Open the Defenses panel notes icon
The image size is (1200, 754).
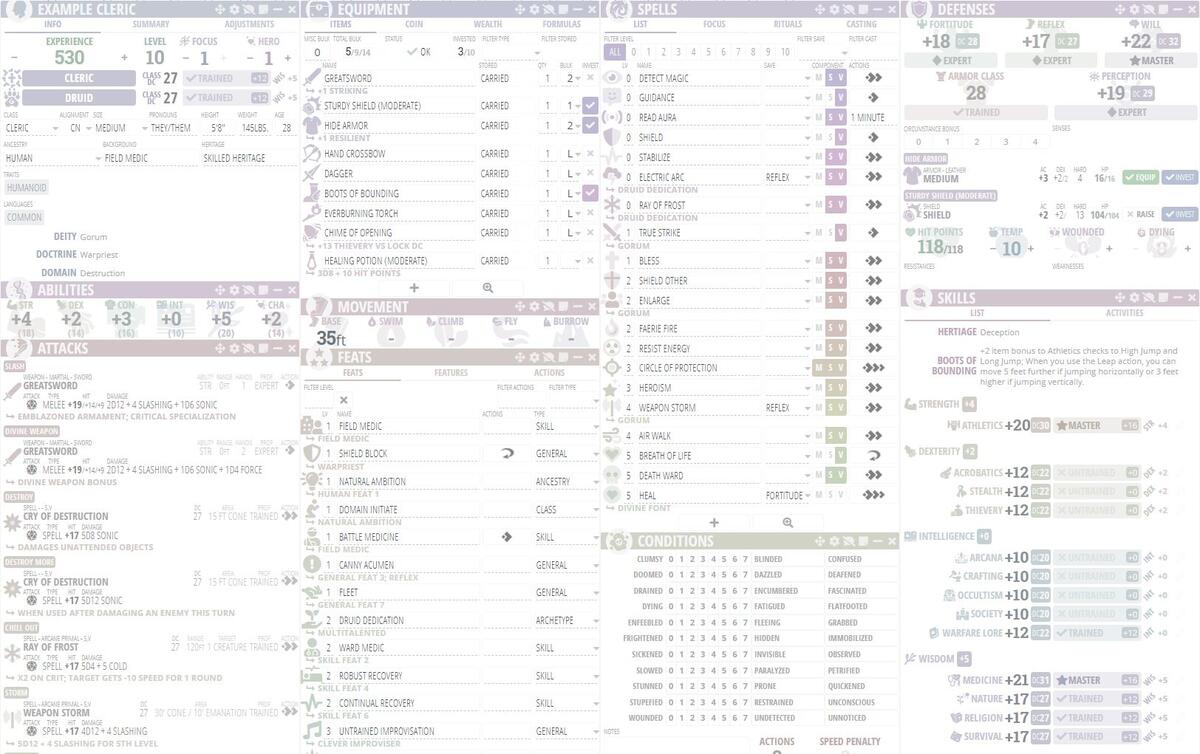[x=1163, y=9]
